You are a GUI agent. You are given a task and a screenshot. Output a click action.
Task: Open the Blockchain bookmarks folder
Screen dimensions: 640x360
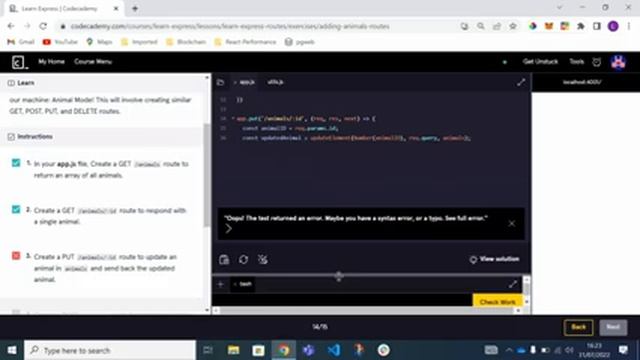point(186,42)
